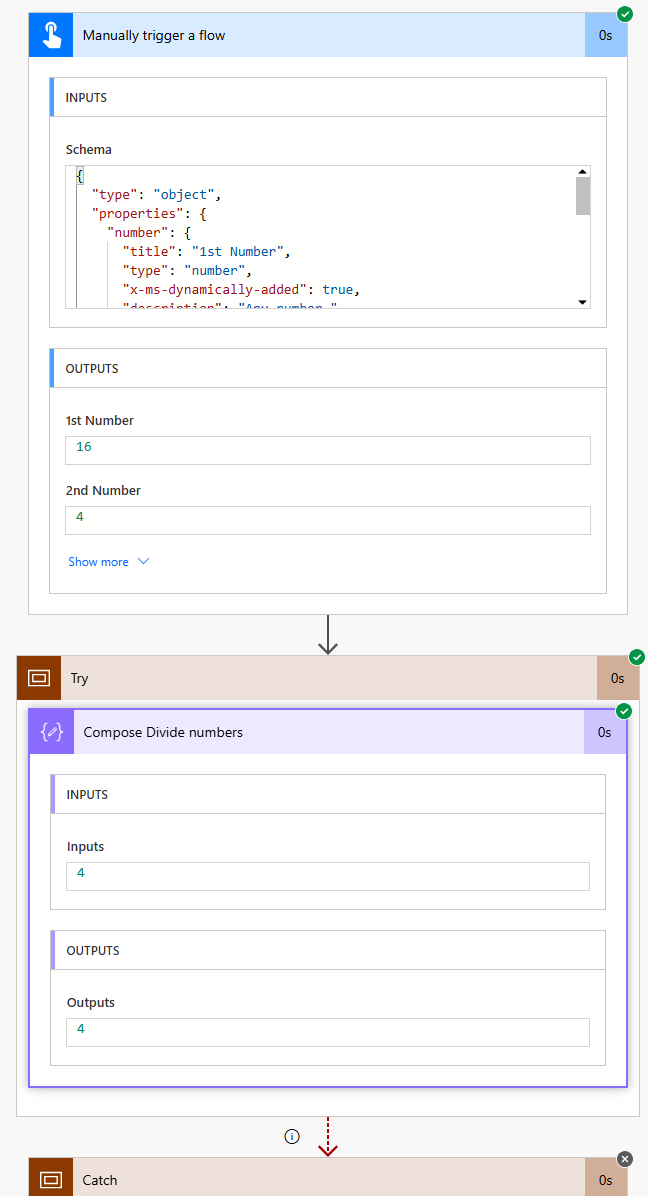Collapse the Compose Divide numbers action
This screenshot has width=648, height=1196.
point(300,732)
